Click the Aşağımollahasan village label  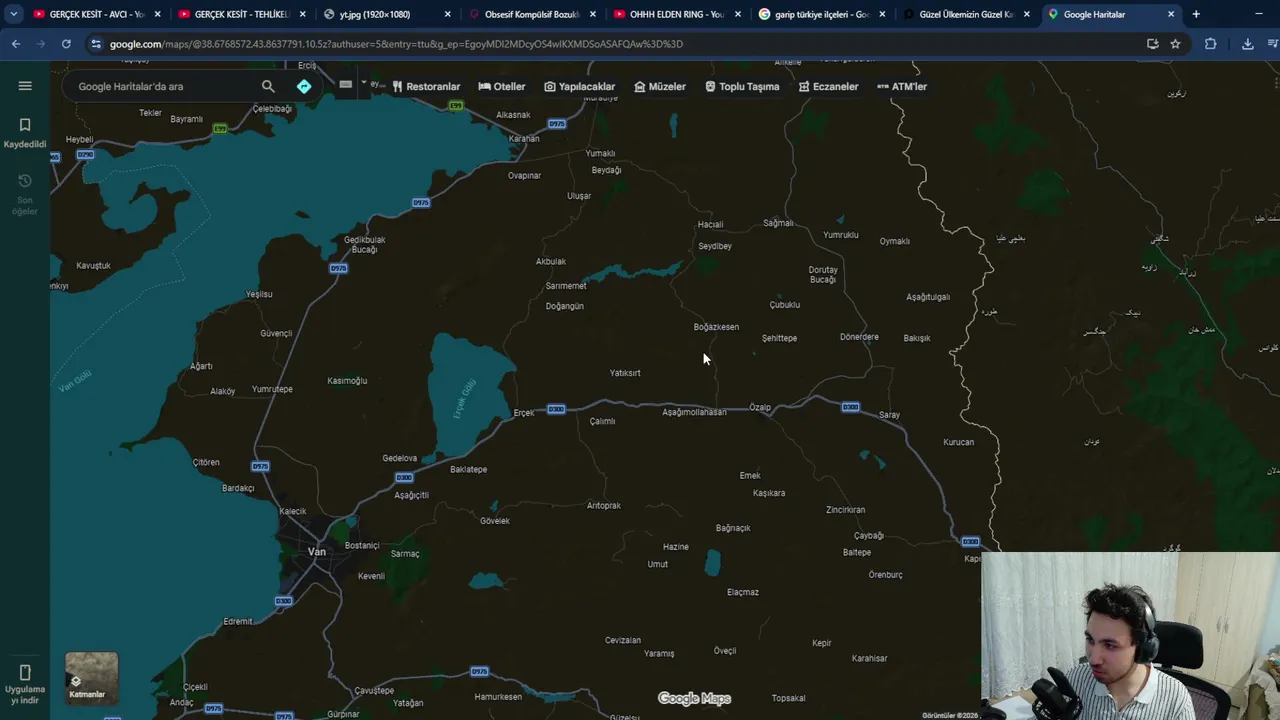click(694, 412)
